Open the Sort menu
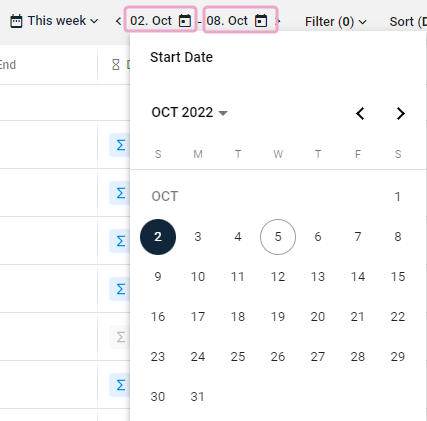Screen dimensions: 427x421 (408, 22)
